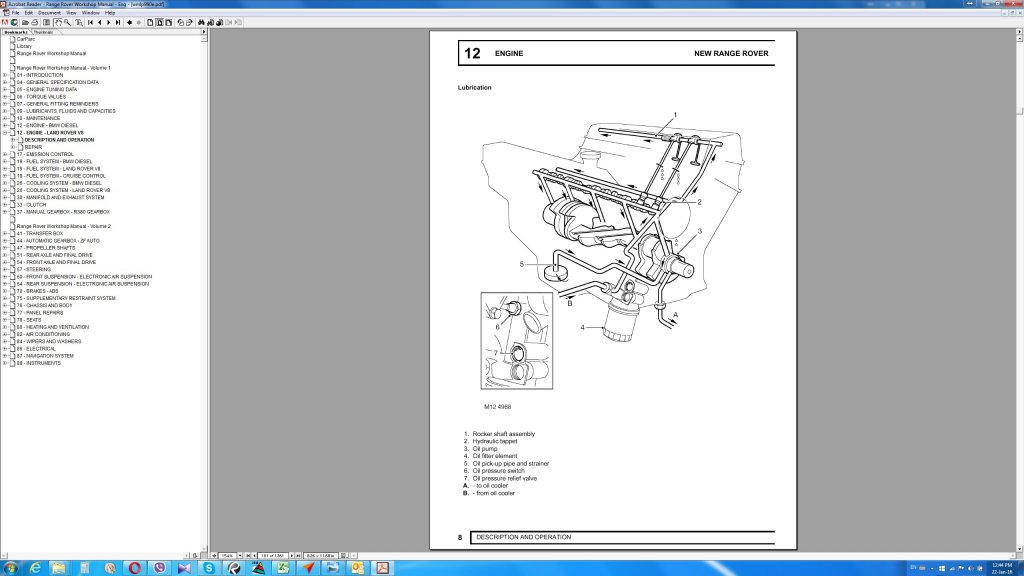Click the Open file folder toolbar icon
The image size is (1024, 576).
[25, 22]
